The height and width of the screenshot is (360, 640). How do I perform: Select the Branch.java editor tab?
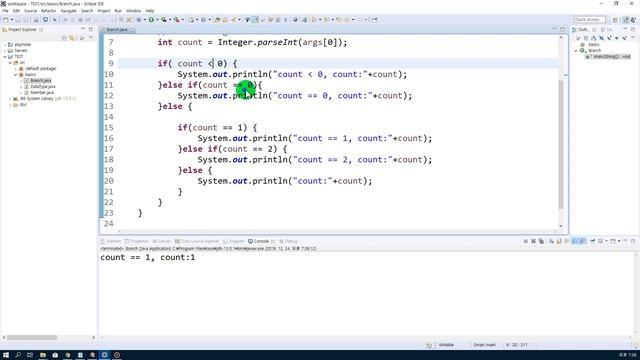click(117, 30)
